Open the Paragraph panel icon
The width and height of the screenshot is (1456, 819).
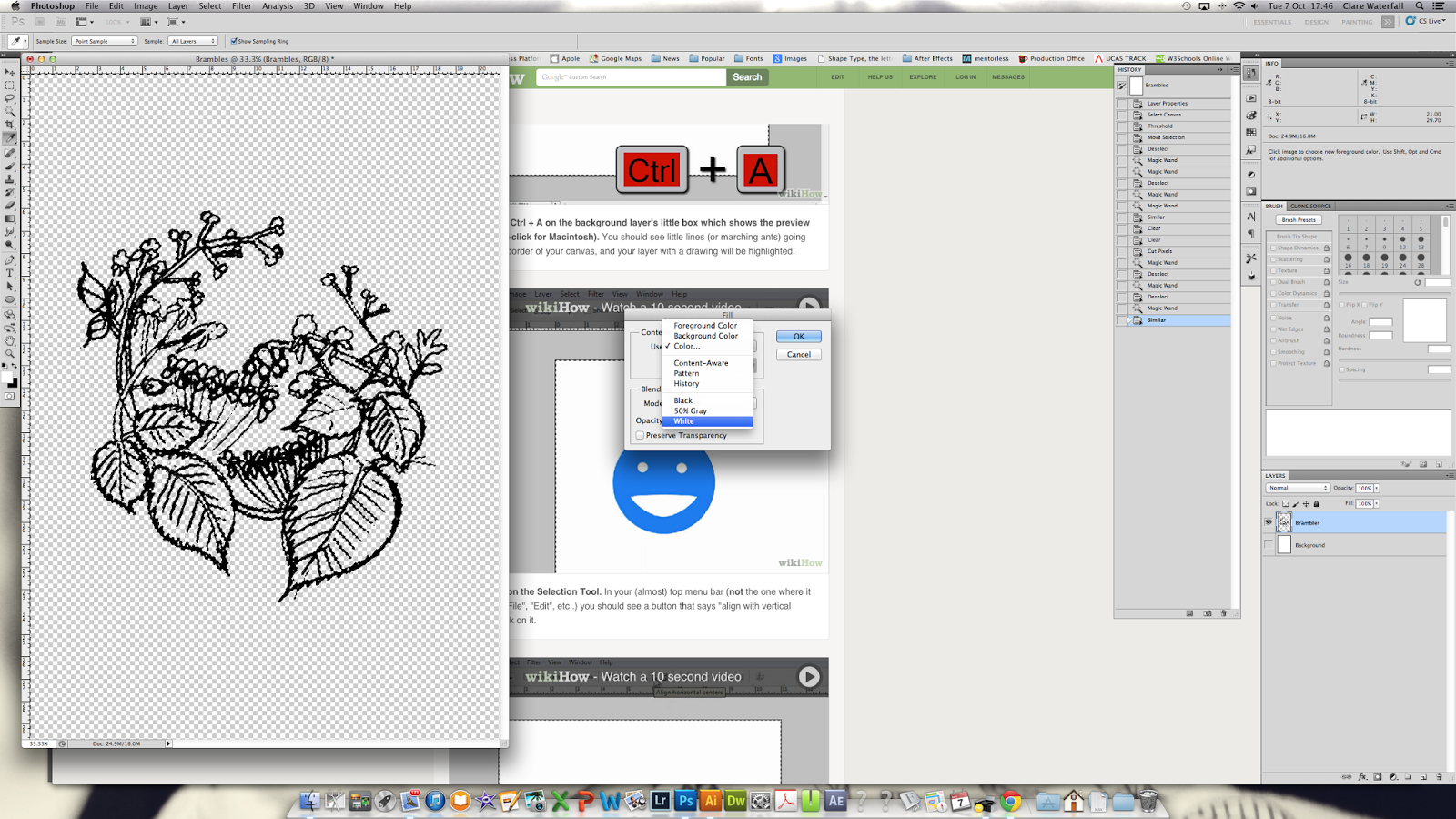1251,234
